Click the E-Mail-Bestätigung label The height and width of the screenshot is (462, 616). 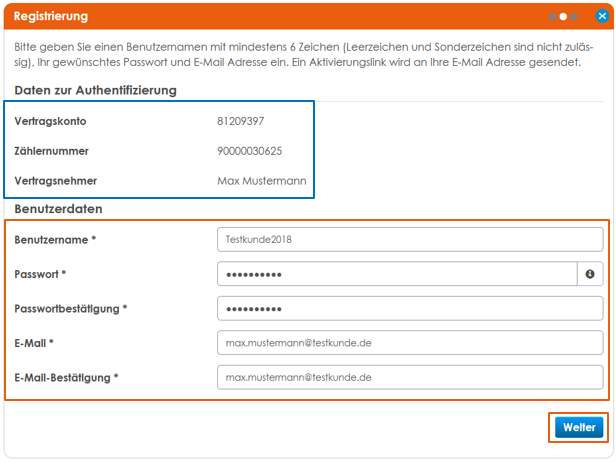(66, 377)
